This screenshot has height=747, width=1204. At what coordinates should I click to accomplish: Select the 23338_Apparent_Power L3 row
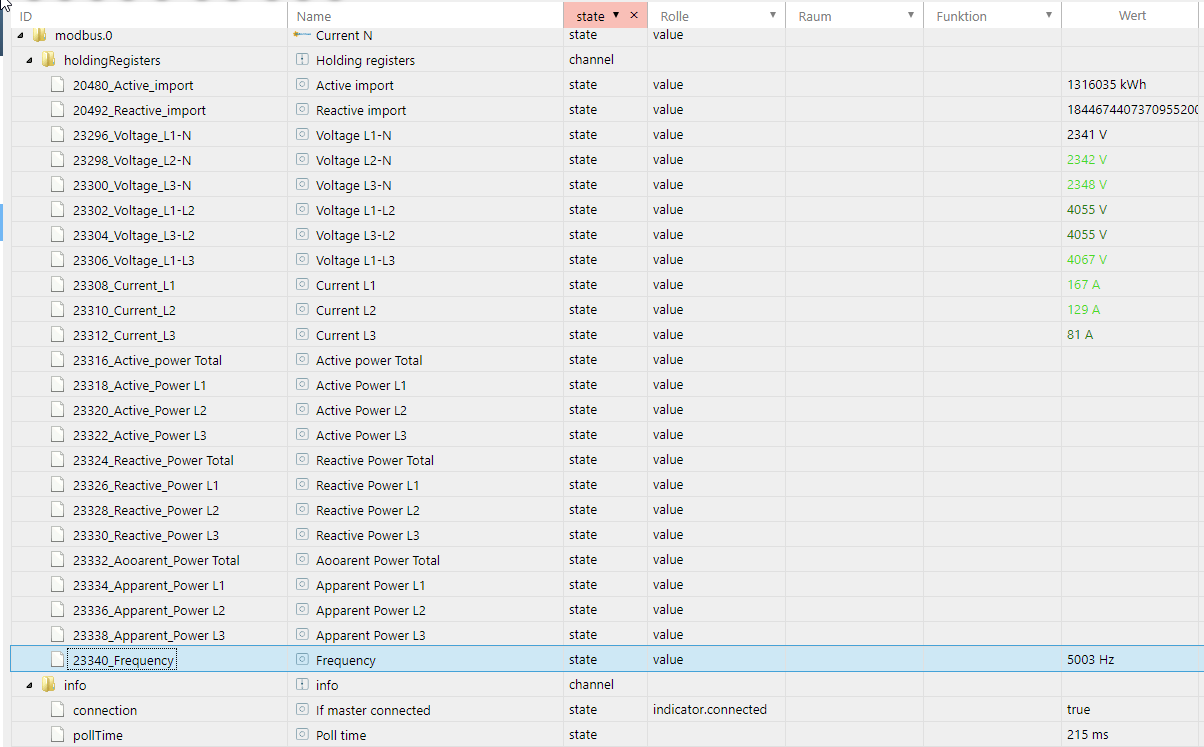click(x=607, y=635)
